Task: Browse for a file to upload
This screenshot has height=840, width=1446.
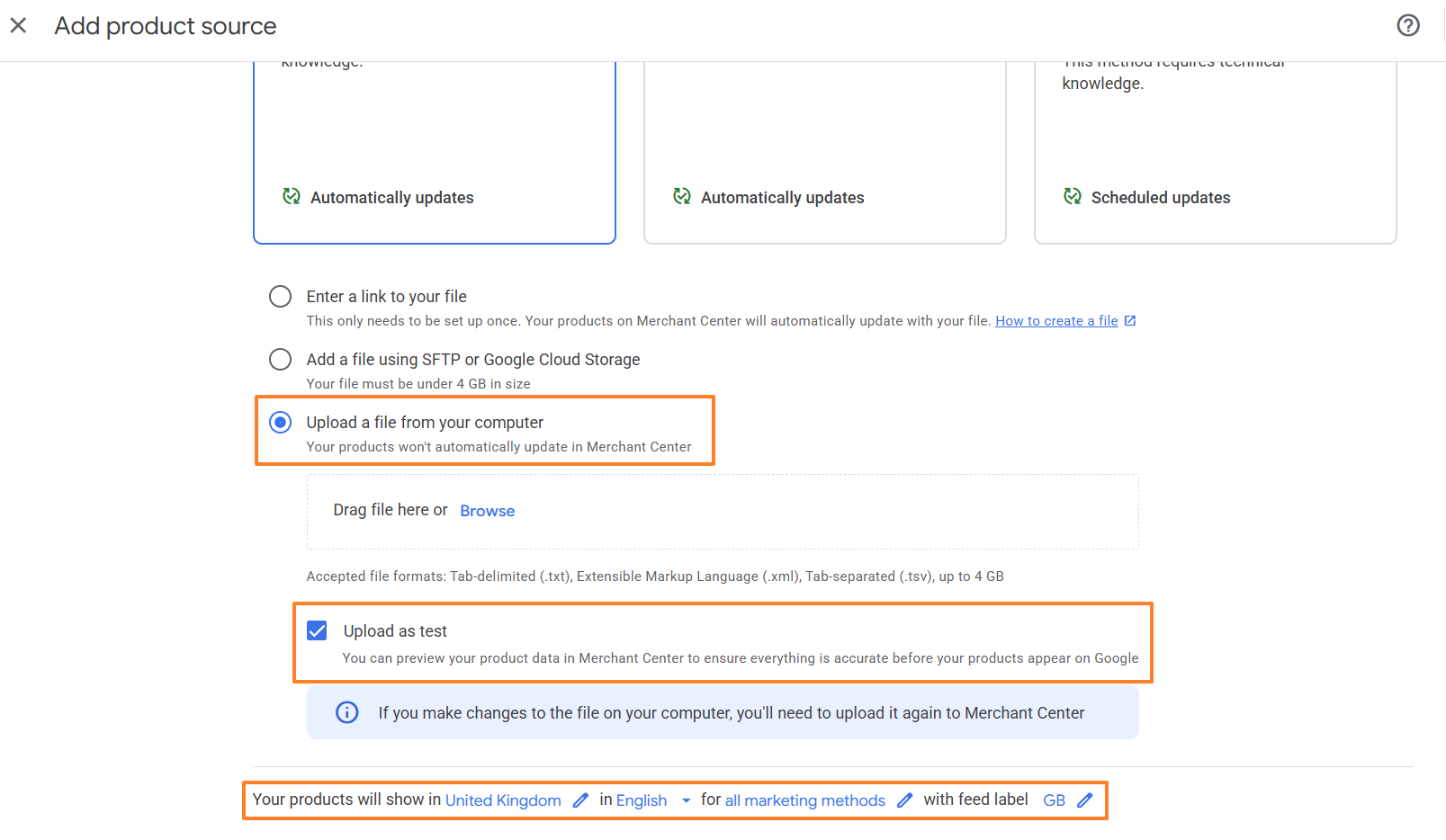Action: (x=487, y=511)
